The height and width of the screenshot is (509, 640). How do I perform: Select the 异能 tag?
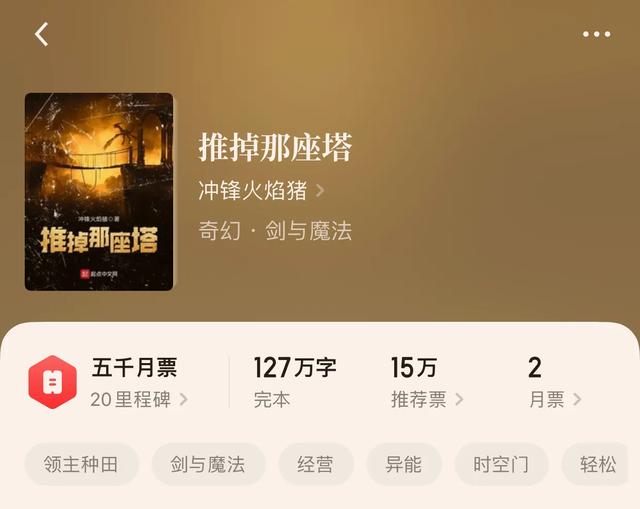404,465
